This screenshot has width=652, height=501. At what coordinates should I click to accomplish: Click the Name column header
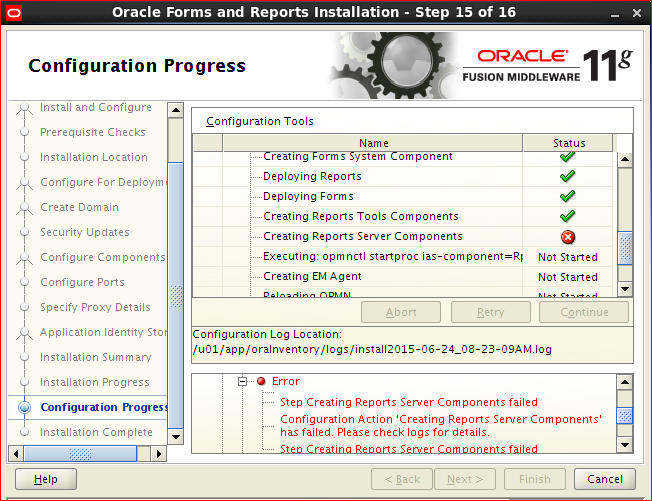(373, 143)
